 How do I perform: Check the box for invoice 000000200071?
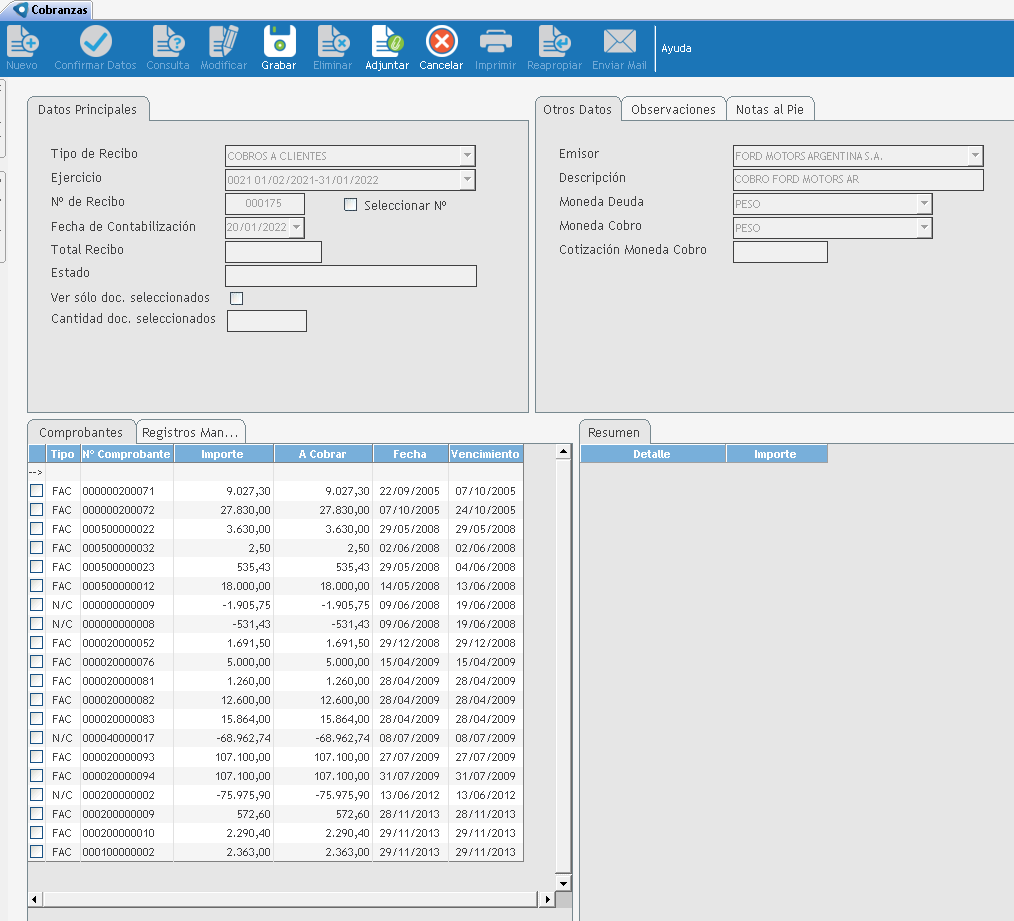pos(37,491)
